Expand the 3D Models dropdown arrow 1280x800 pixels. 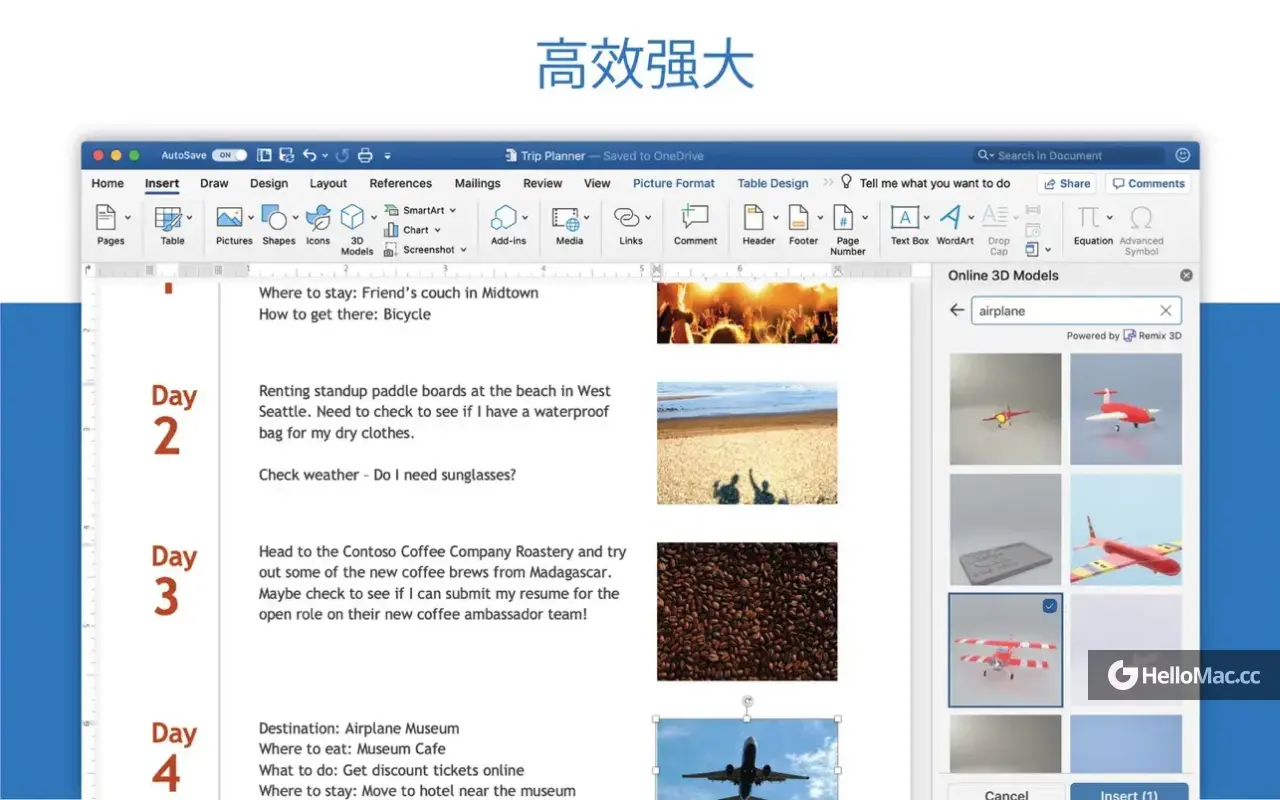pos(374,217)
